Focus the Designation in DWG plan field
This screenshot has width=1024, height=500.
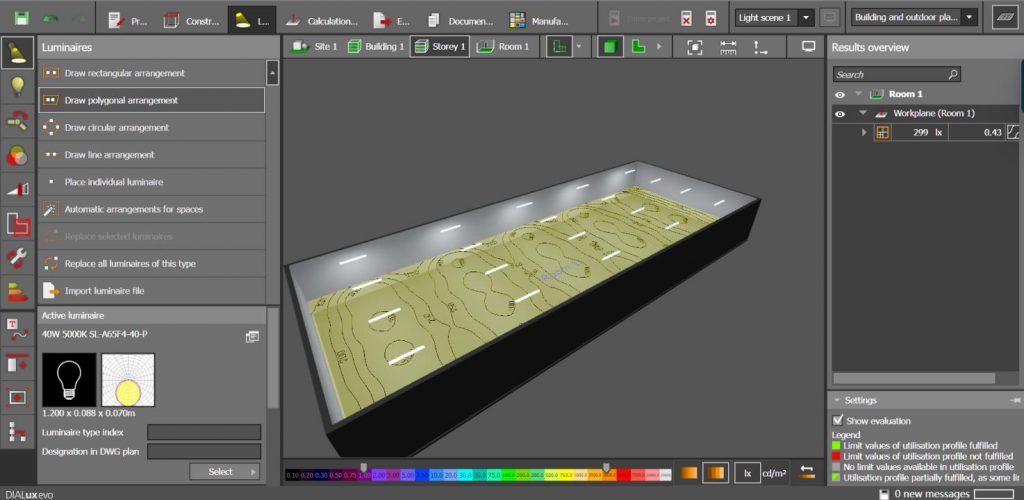point(204,451)
